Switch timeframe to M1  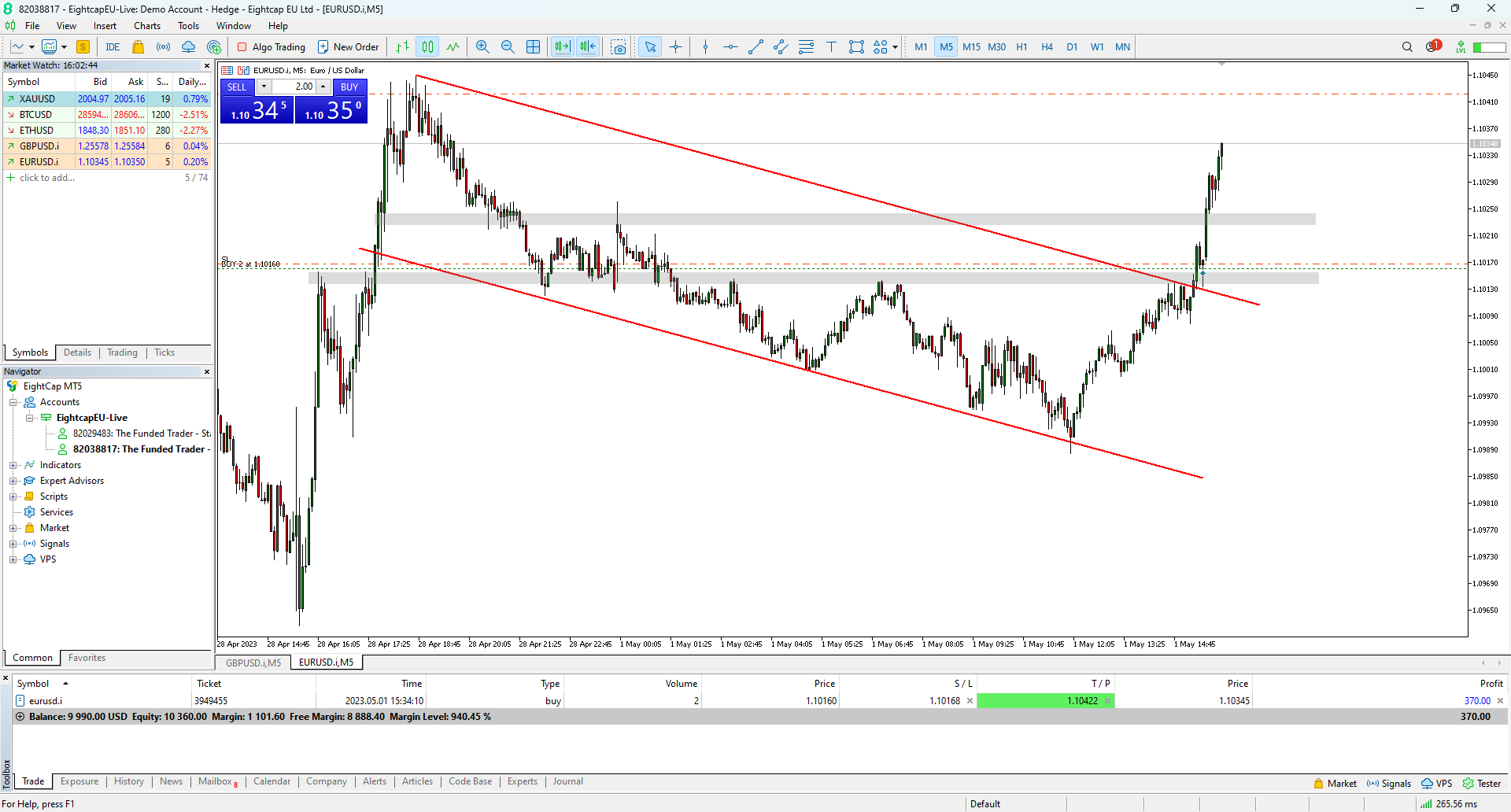click(x=921, y=47)
